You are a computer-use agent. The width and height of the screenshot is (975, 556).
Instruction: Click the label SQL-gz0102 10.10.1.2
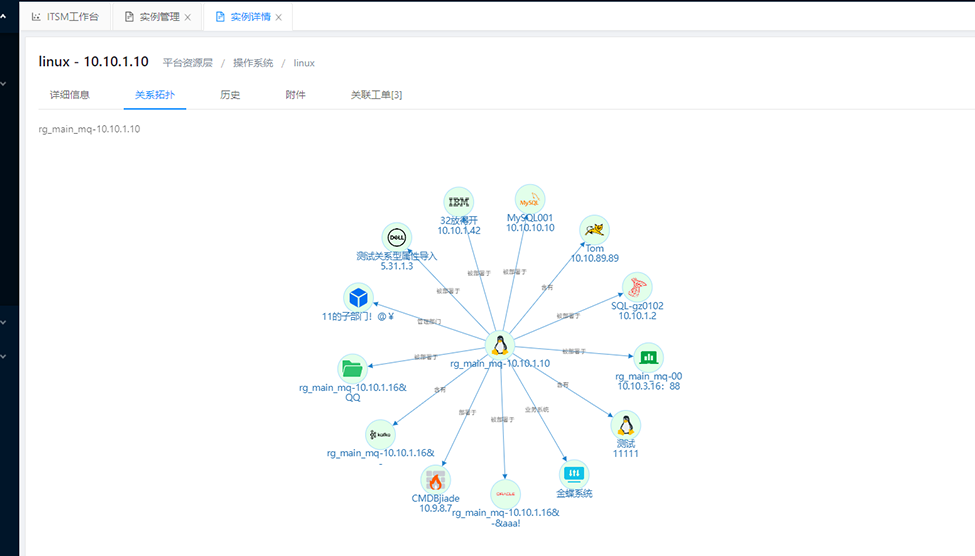click(637, 311)
